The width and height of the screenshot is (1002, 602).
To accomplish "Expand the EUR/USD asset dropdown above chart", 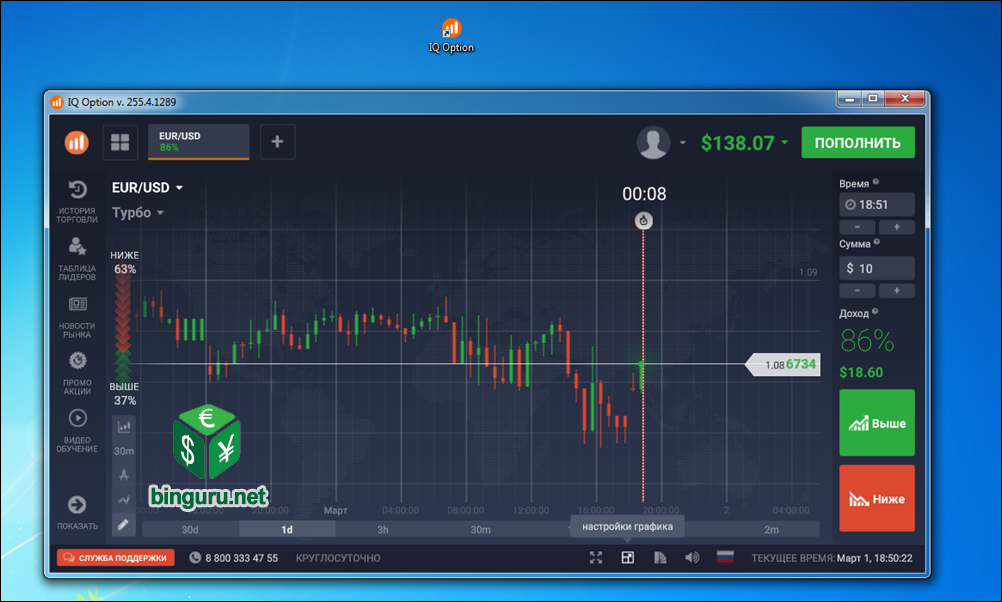I will tap(148, 188).
